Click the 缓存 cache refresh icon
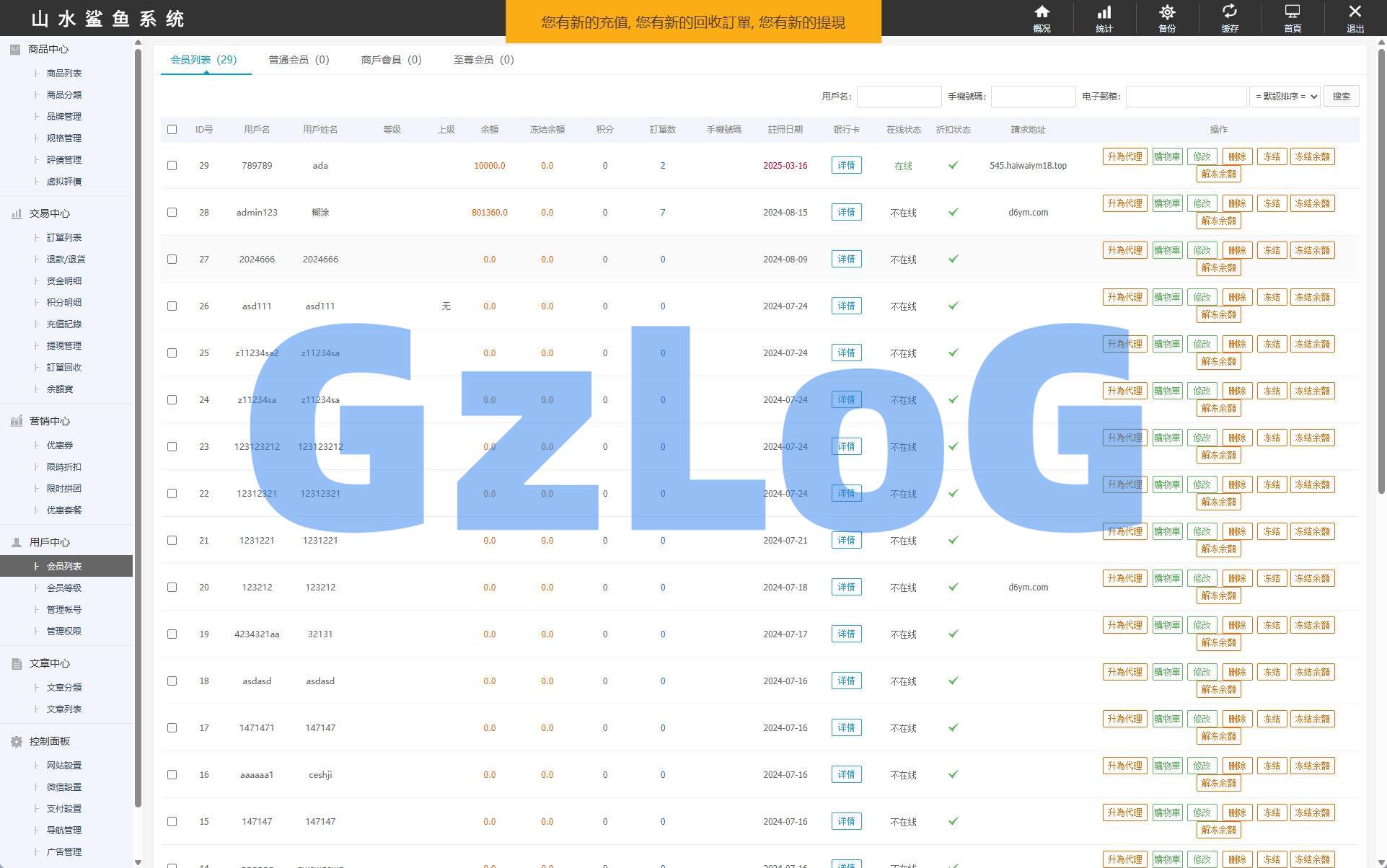 click(x=1230, y=12)
